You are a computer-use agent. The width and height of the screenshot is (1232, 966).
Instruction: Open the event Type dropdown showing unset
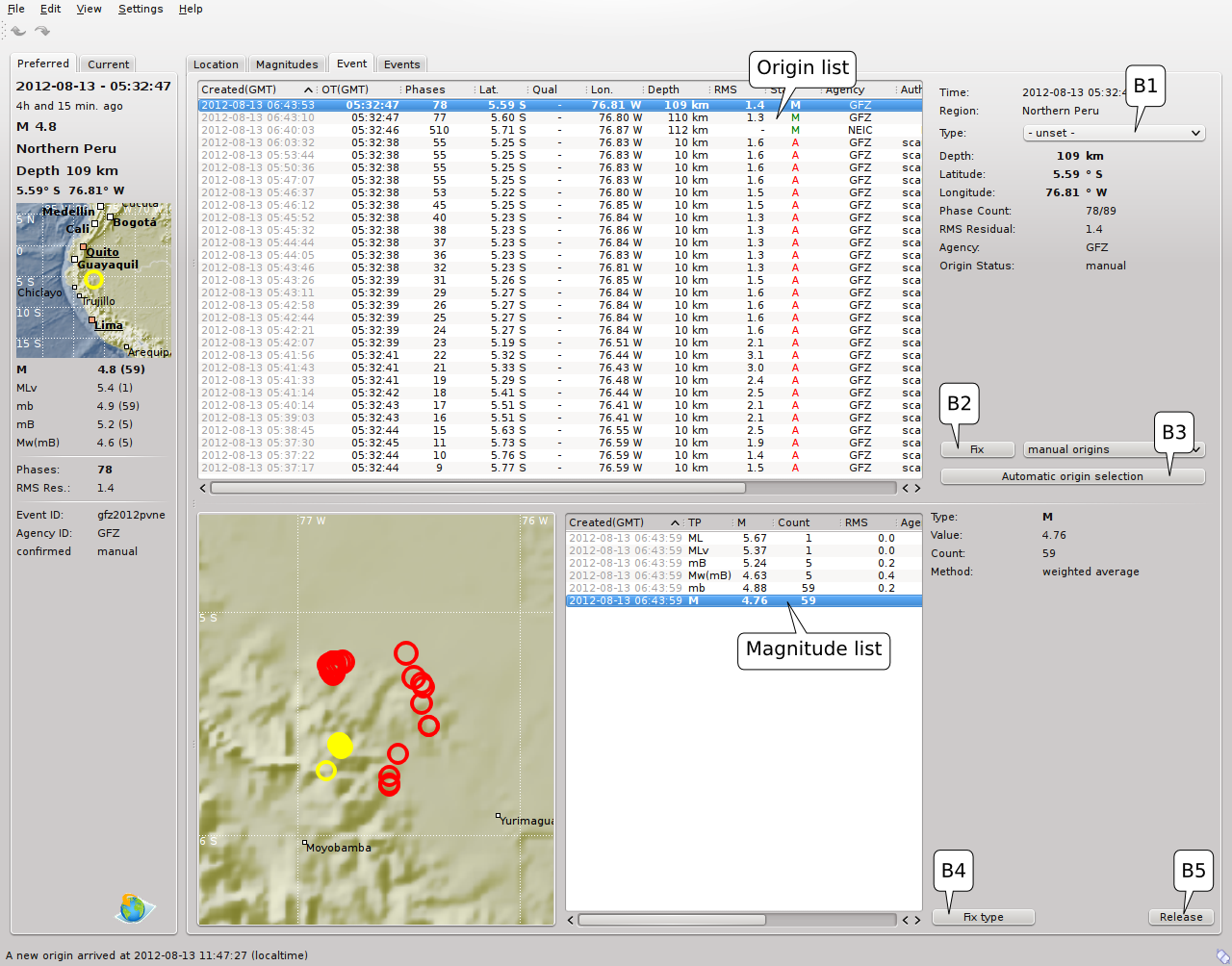1114,133
